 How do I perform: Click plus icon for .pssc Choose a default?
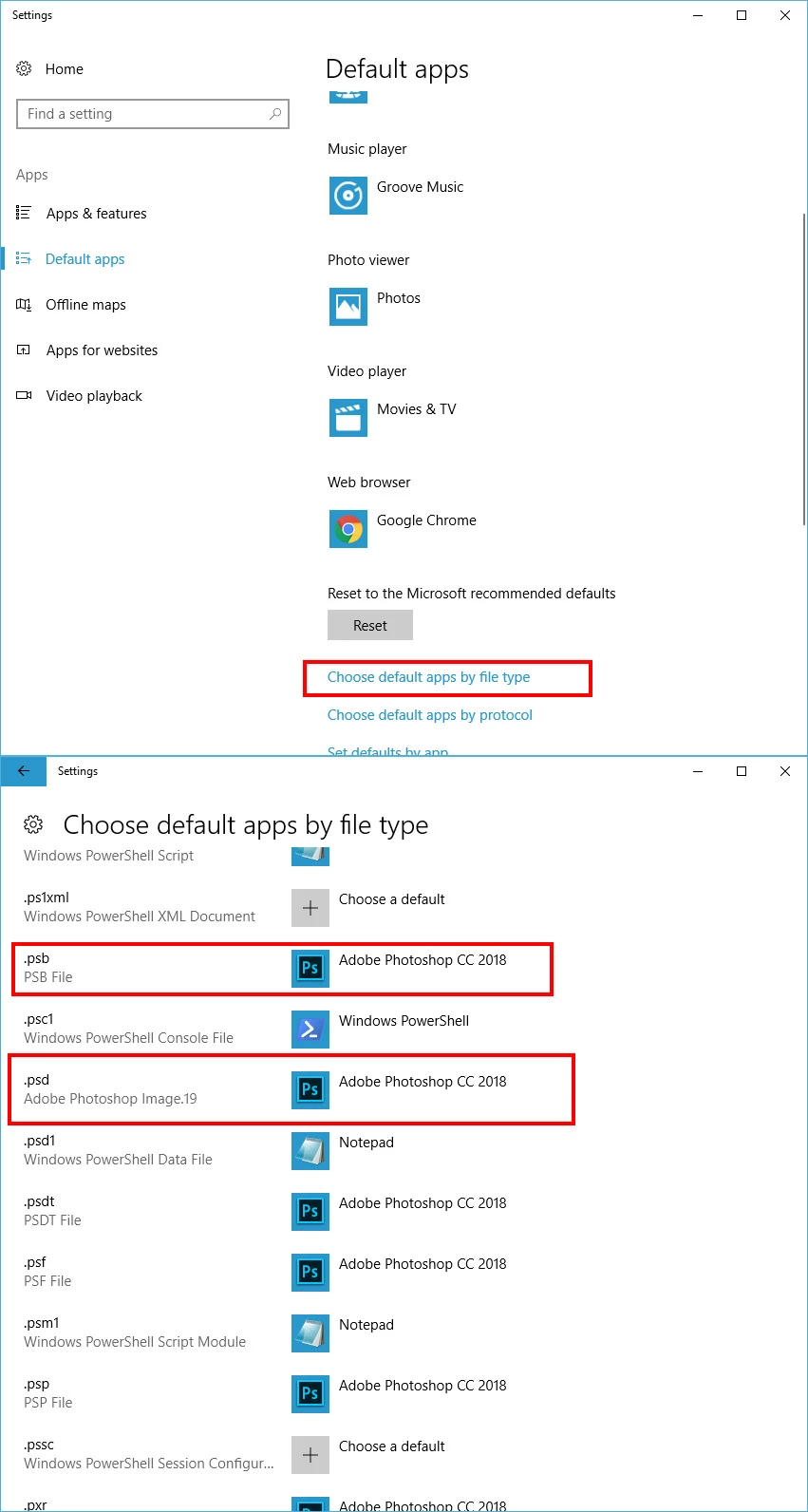(x=310, y=1454)
